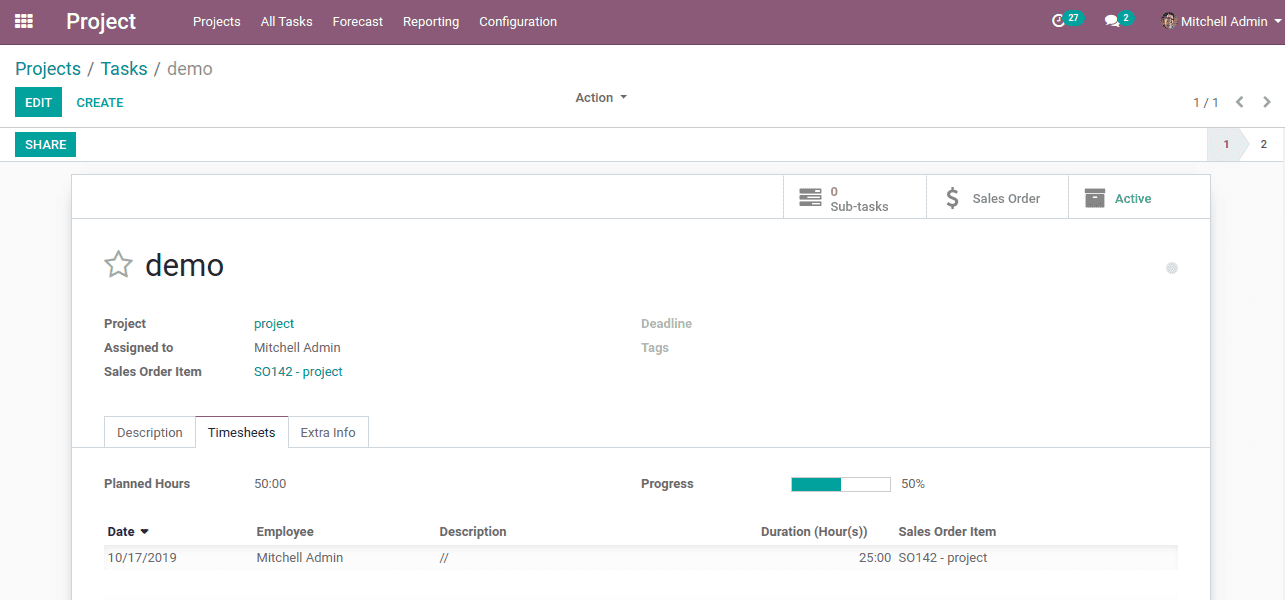
Task: Click the Description column header
Action: [473, 532]
